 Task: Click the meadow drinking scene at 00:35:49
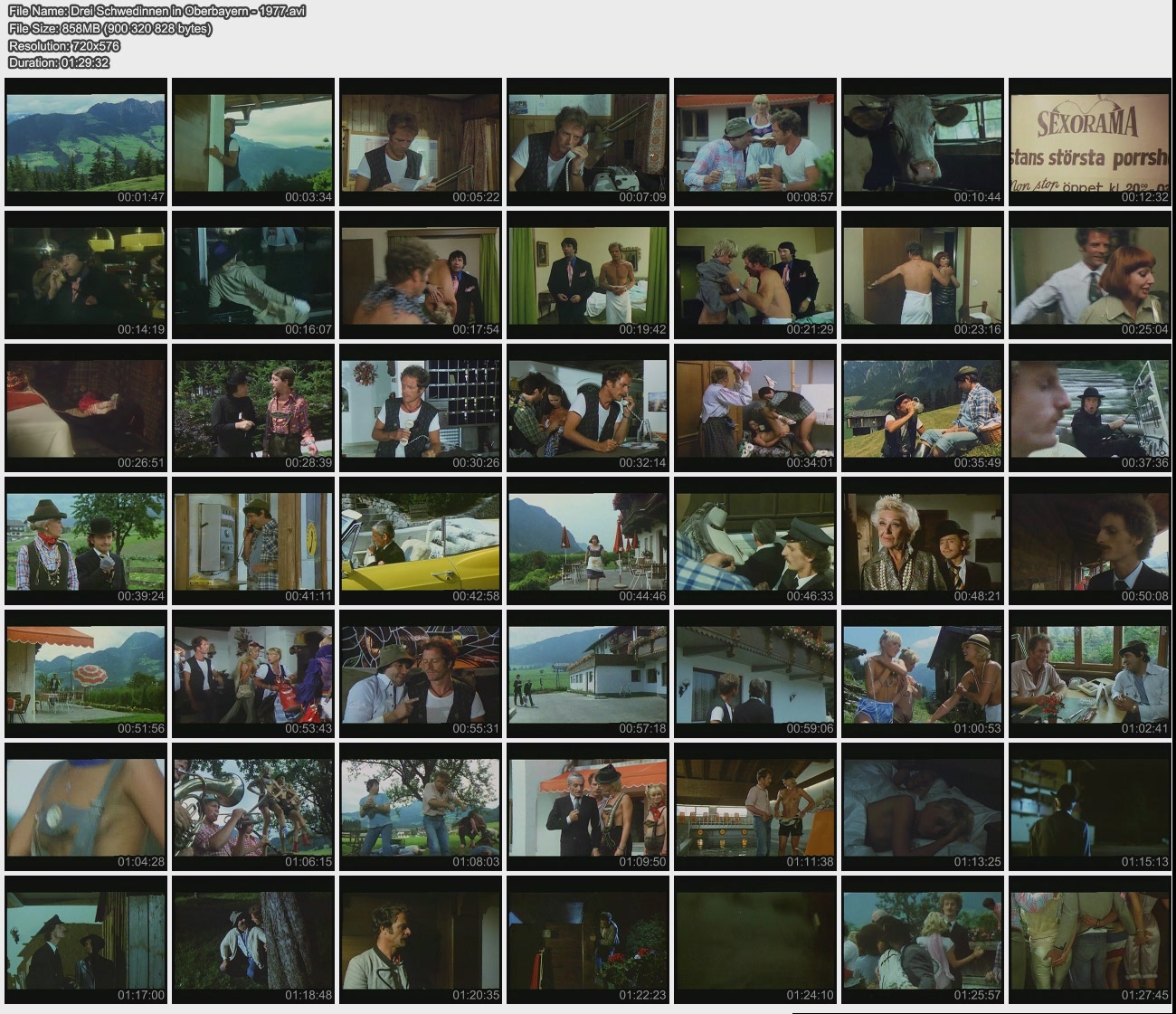coord(922,408)
